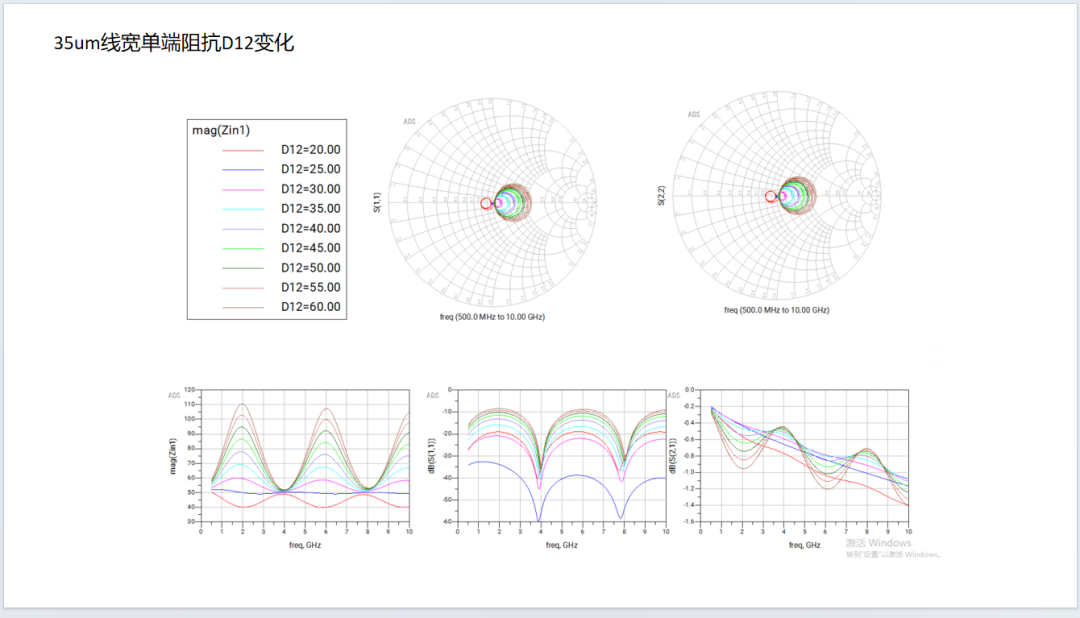Image resolution: width=1080 pixels, height=618 pixels.
Task: Click the red D12=20.00 legend line
Action: point(242,150)
